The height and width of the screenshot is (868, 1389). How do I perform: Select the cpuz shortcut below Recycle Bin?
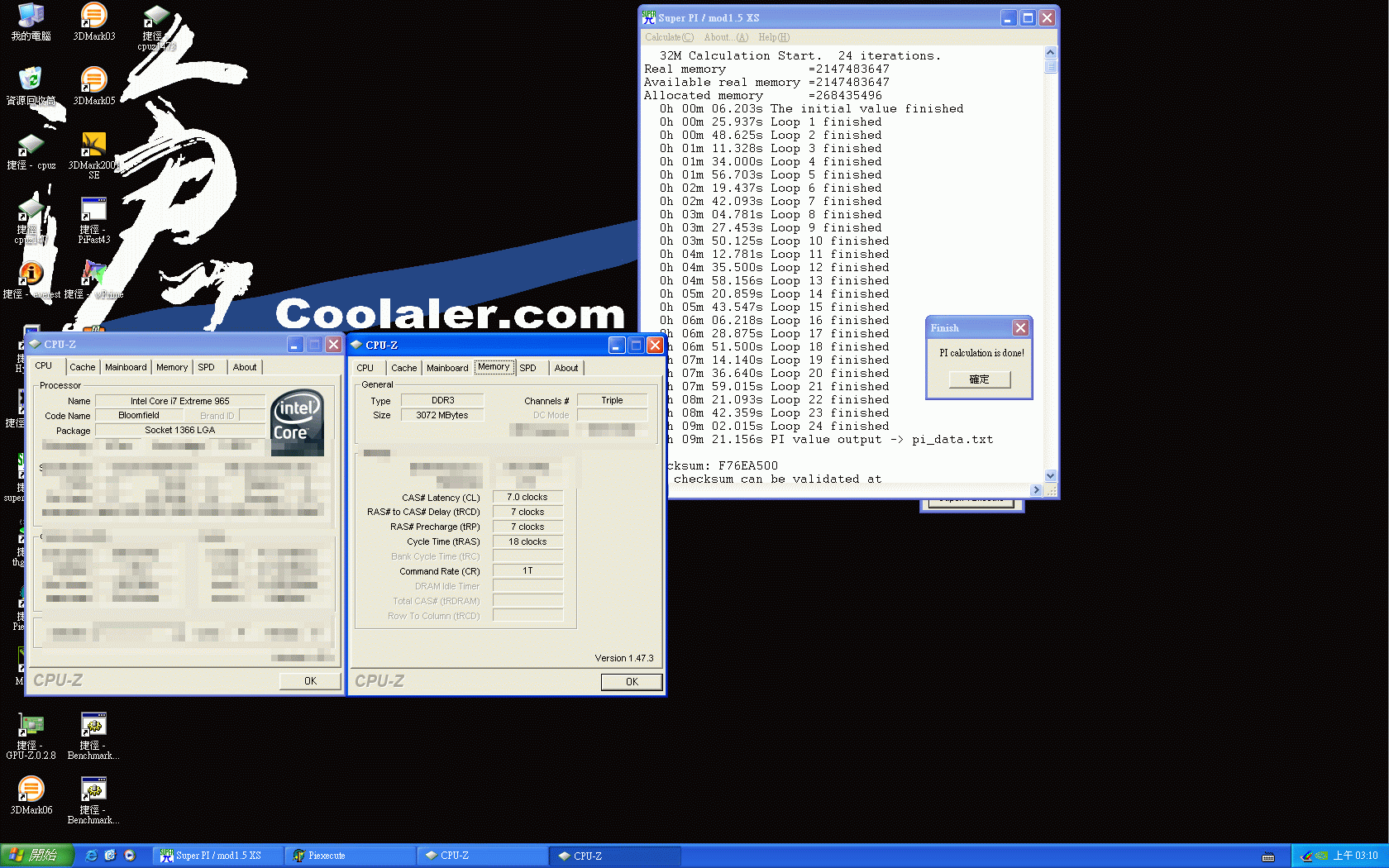(31, 150)
